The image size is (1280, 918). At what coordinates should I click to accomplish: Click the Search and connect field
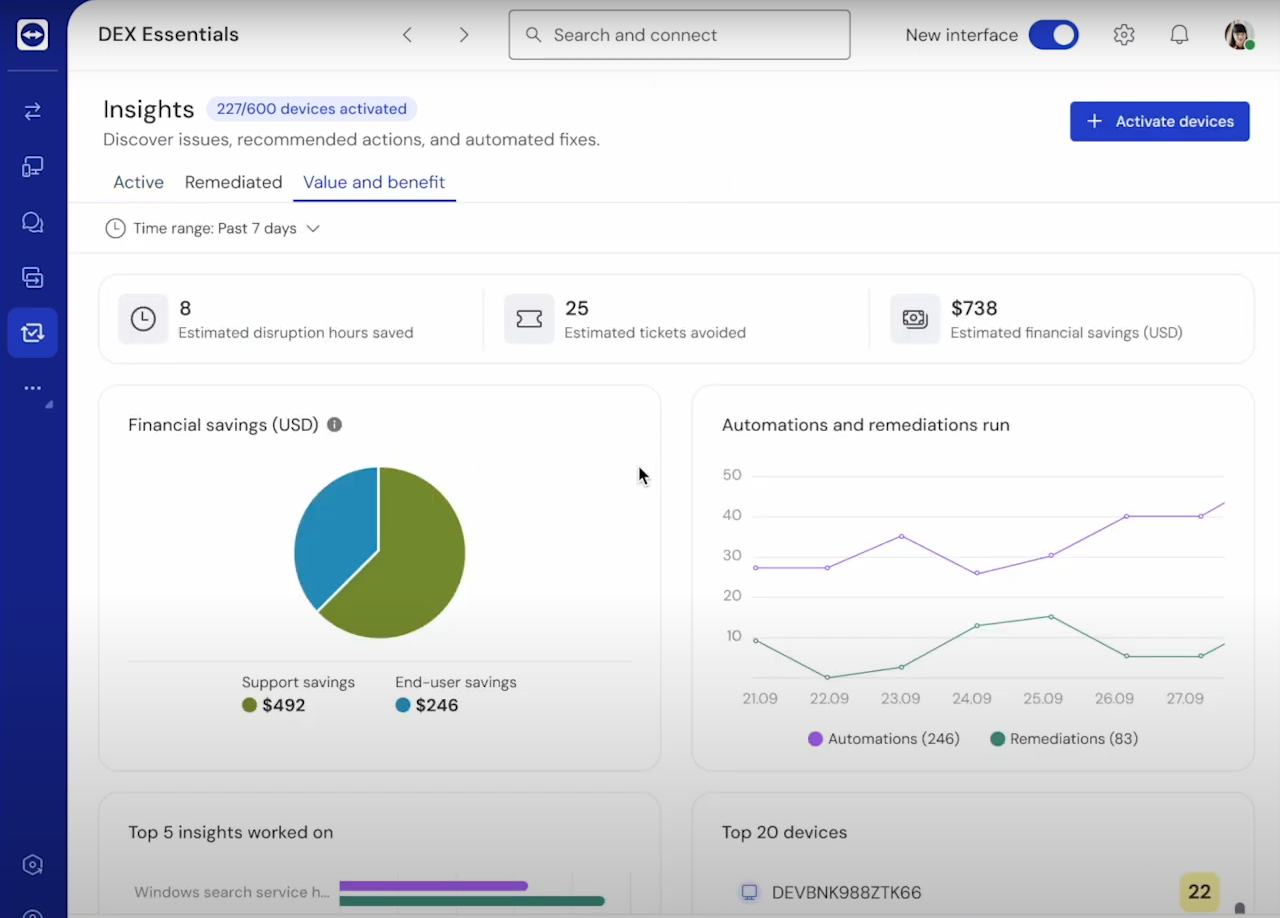[x=679, y=35]
